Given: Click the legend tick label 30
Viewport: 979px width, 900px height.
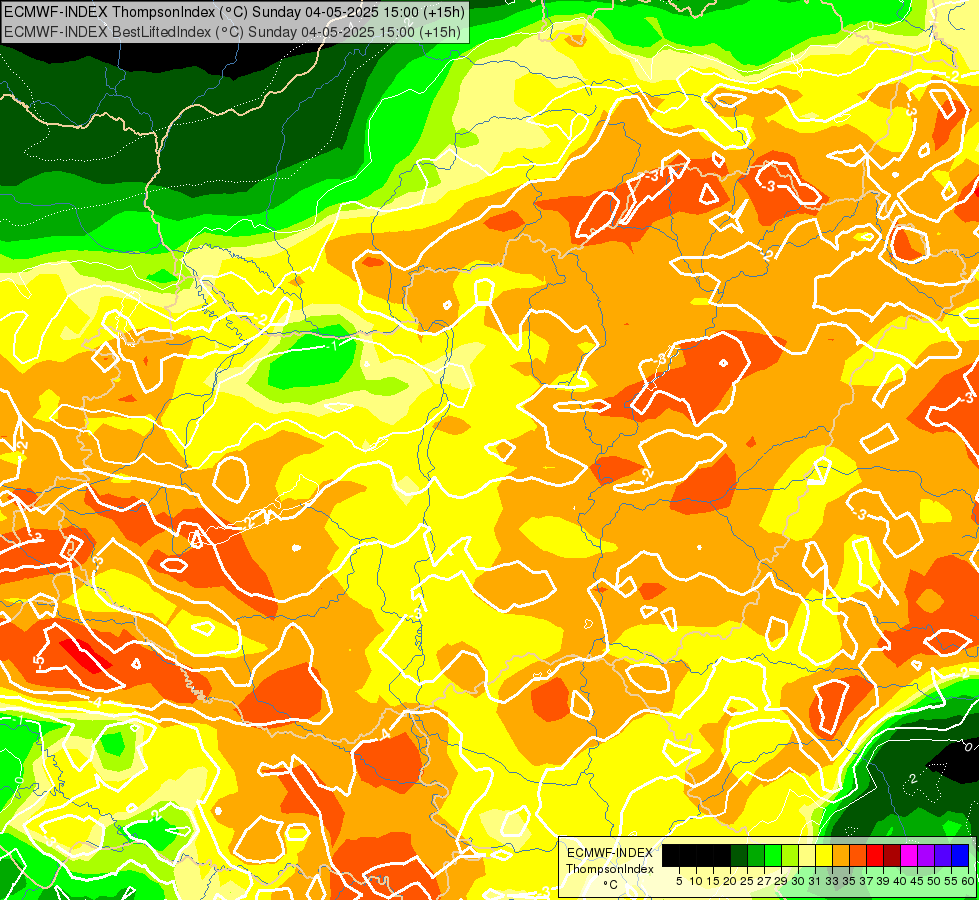Looking at the screenshot, I should [x=799, y=881].
